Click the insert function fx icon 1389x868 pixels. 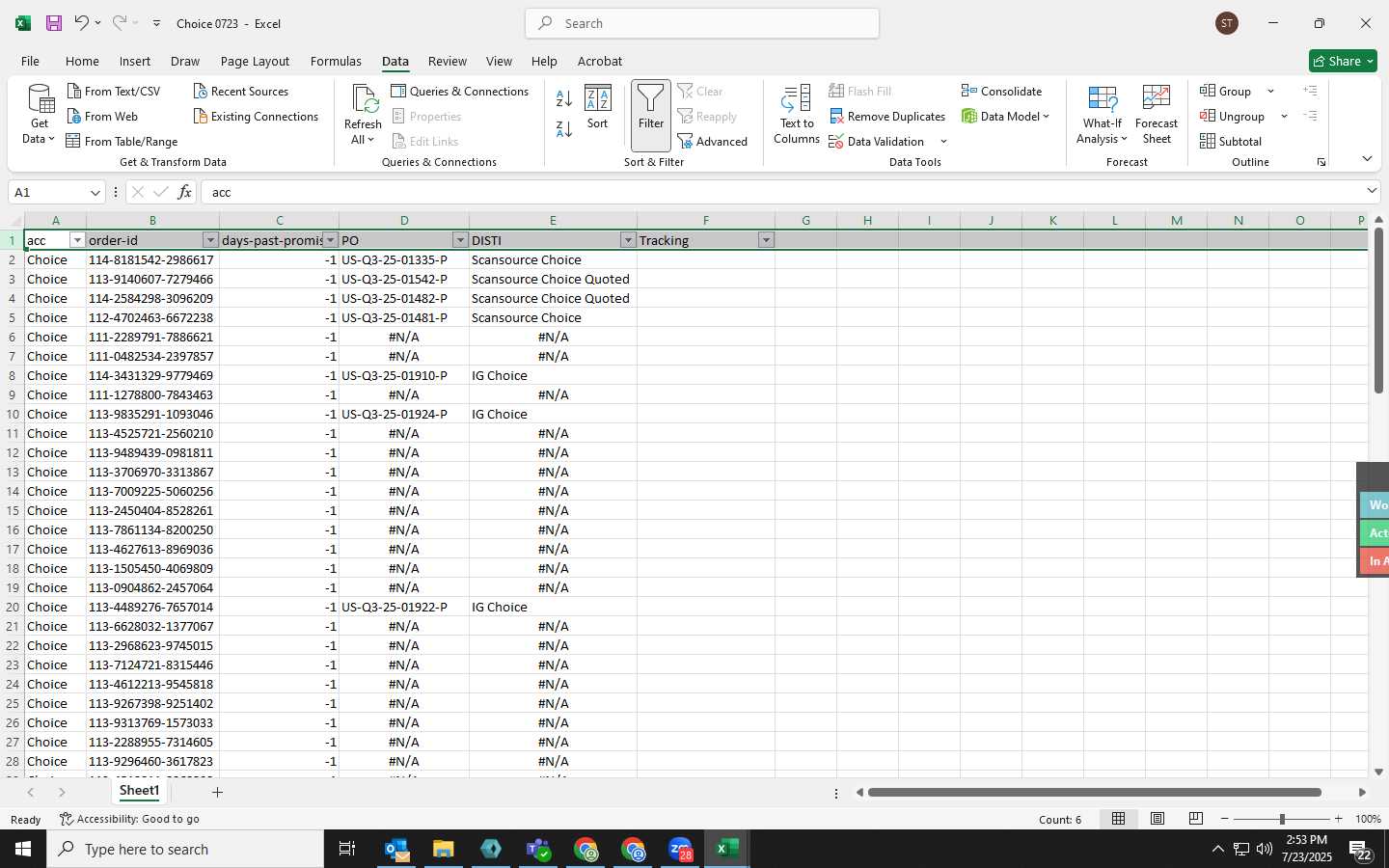[184, 192]
